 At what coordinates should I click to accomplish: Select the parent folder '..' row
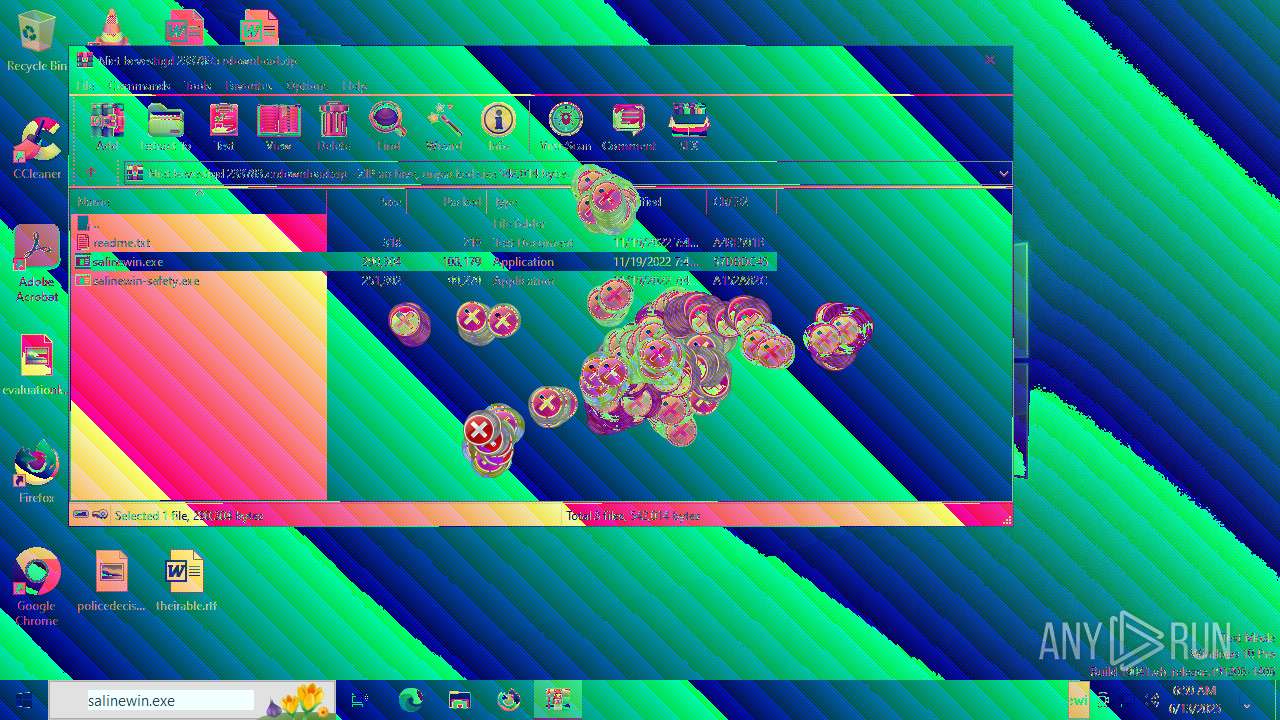423,223
